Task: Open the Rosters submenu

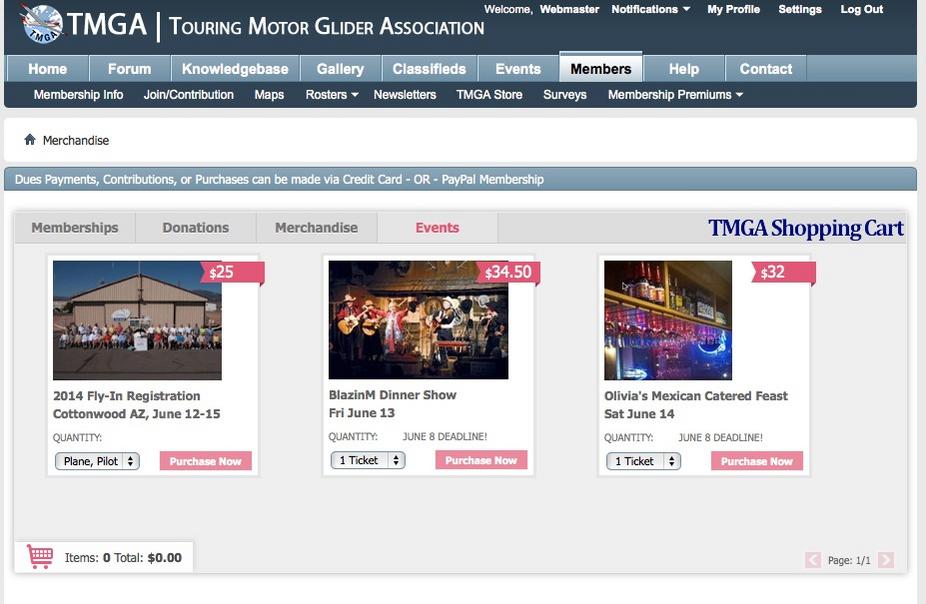Action: (x=331, y=95)
